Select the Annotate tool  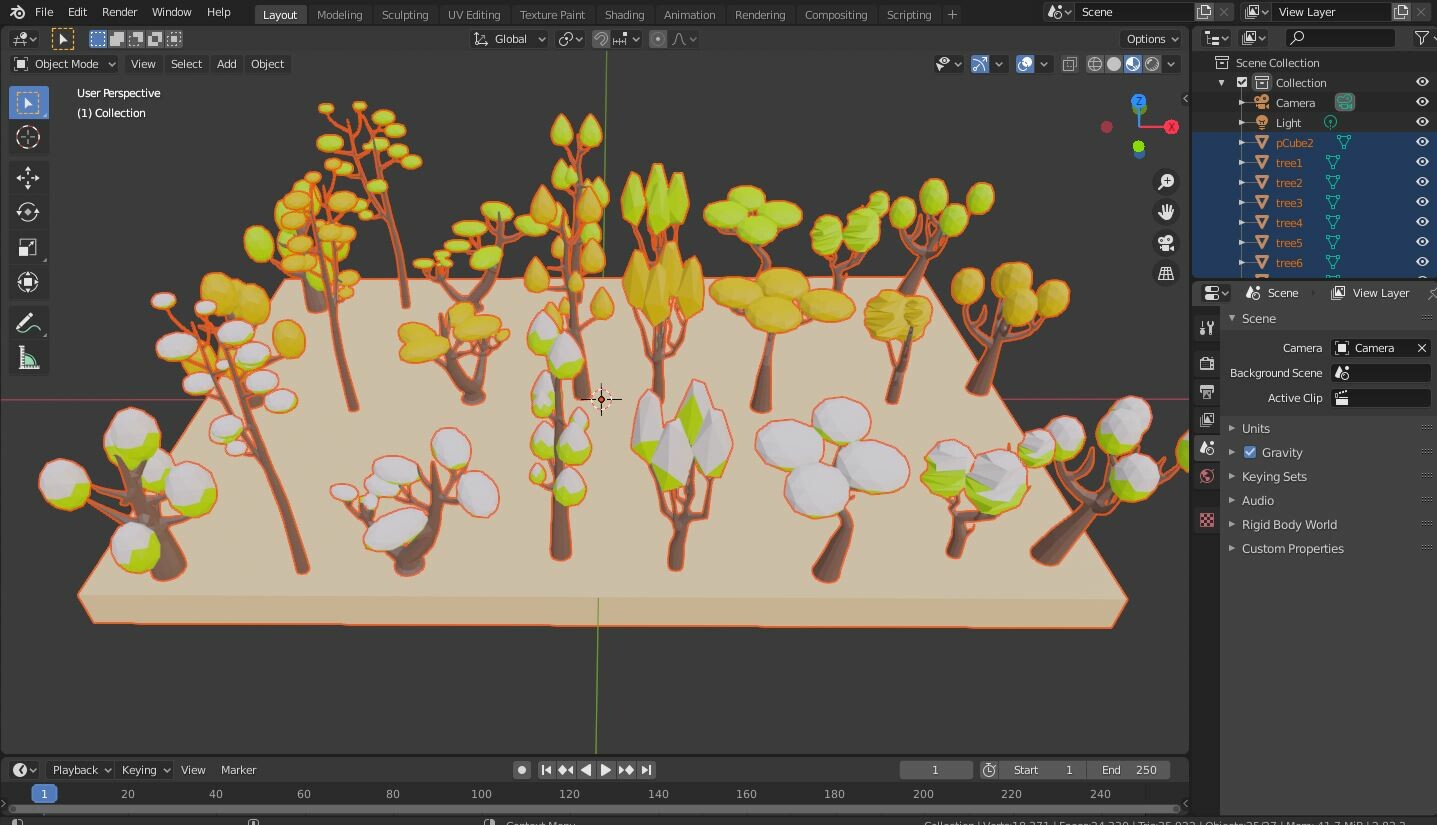pos(28,322)
